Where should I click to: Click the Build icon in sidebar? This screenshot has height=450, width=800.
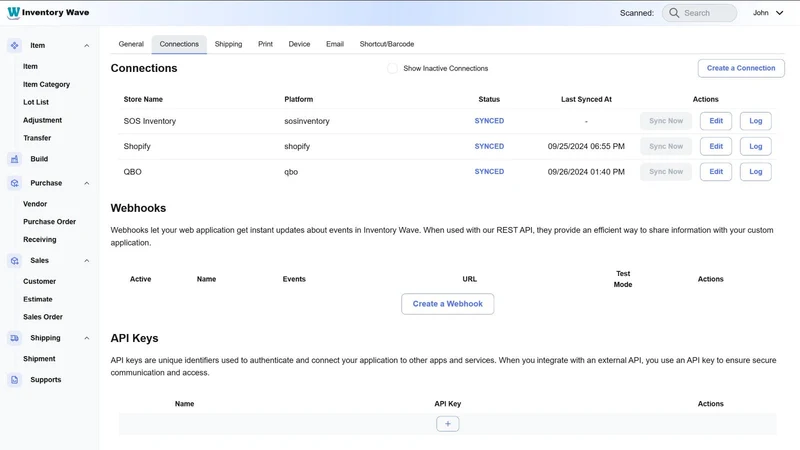[14, 159]
